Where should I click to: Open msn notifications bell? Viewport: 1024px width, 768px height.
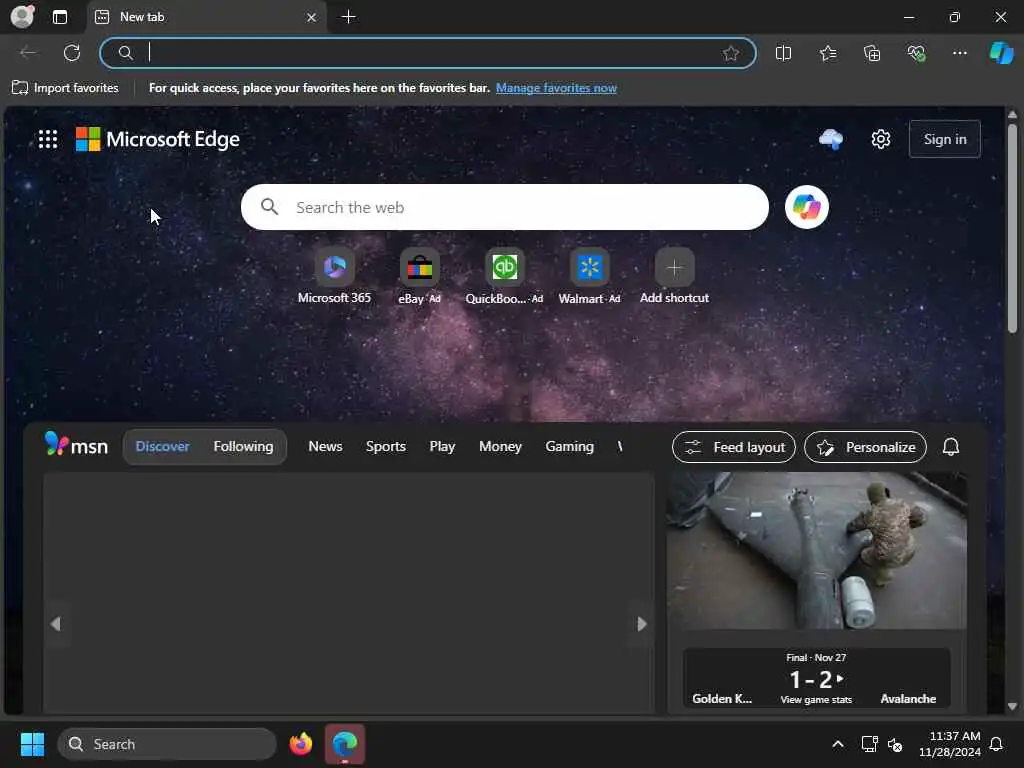951,447
